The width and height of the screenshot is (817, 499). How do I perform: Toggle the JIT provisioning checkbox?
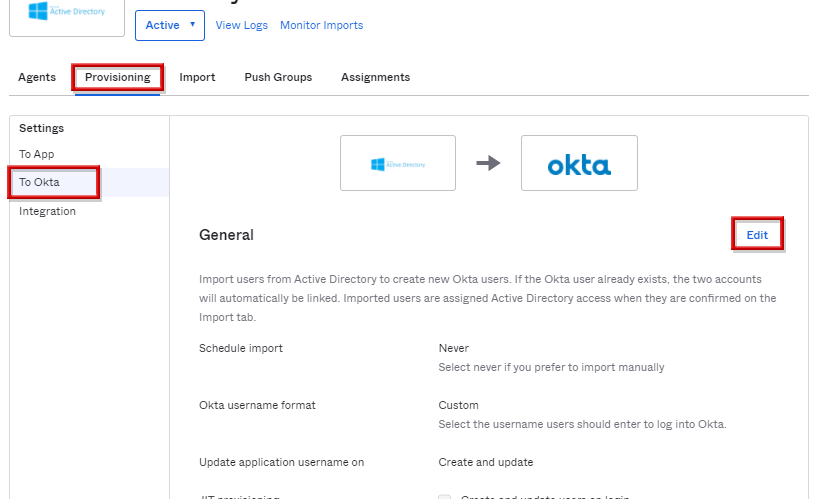coord(445,496)
